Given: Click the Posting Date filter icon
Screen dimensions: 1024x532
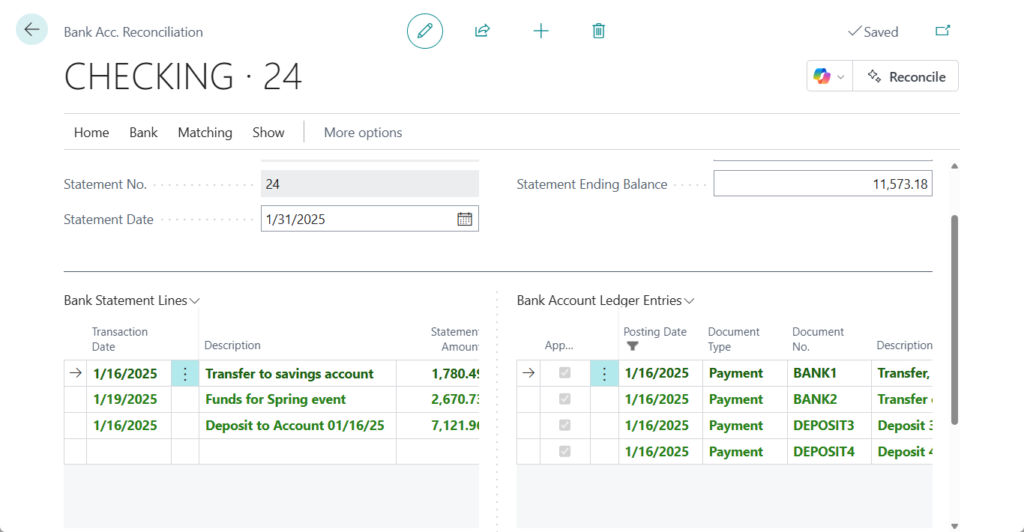Looking at the screenshot, I should click(632, 346).
